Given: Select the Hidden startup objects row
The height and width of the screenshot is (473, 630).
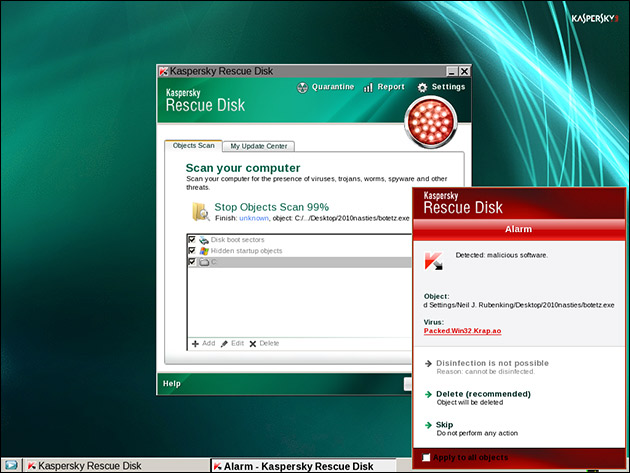Looking at the screenshot, I should pyautogui.click(x=299, y=251).
